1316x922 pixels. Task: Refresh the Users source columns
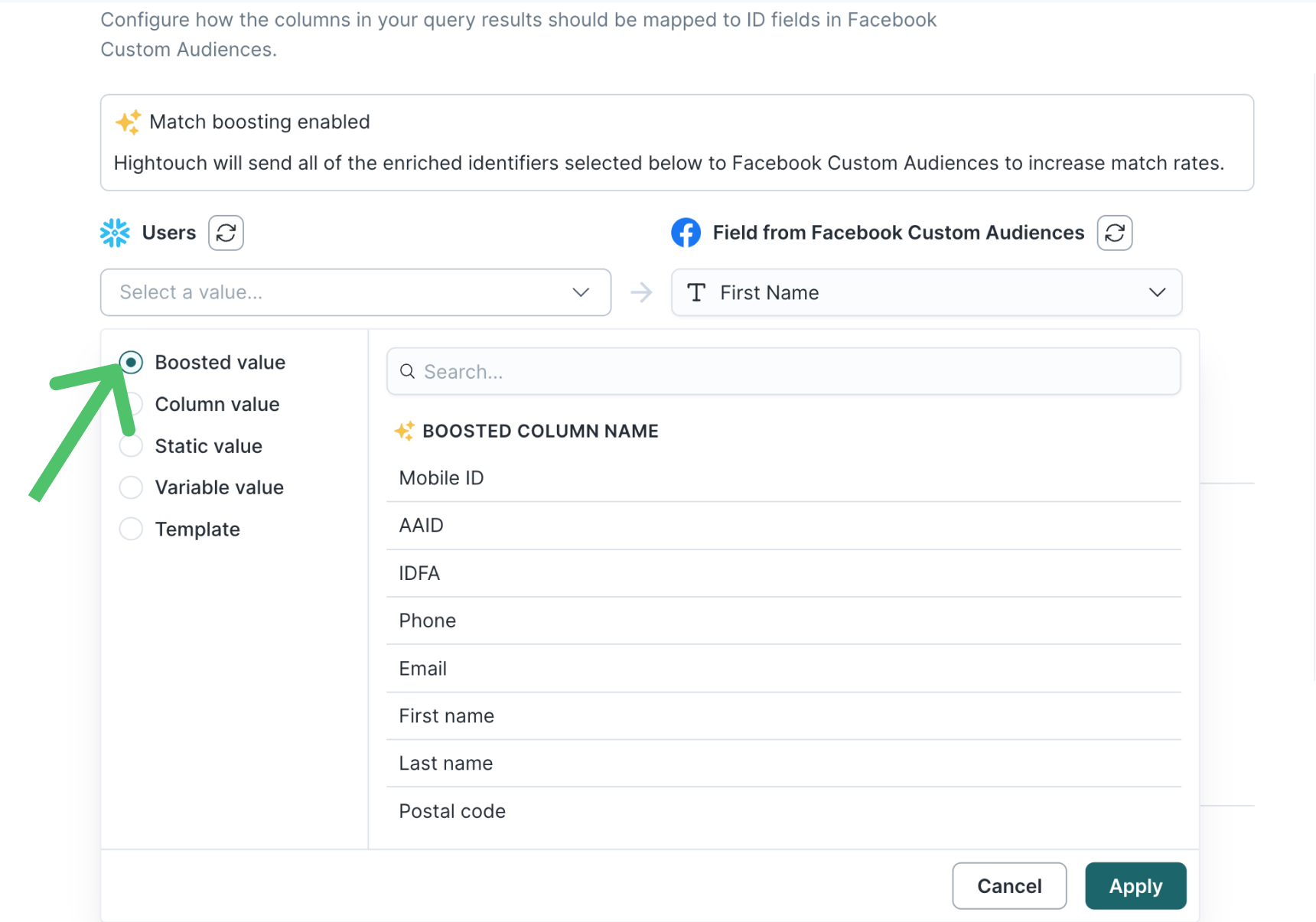pyautogui.click(x=226, y=233)
